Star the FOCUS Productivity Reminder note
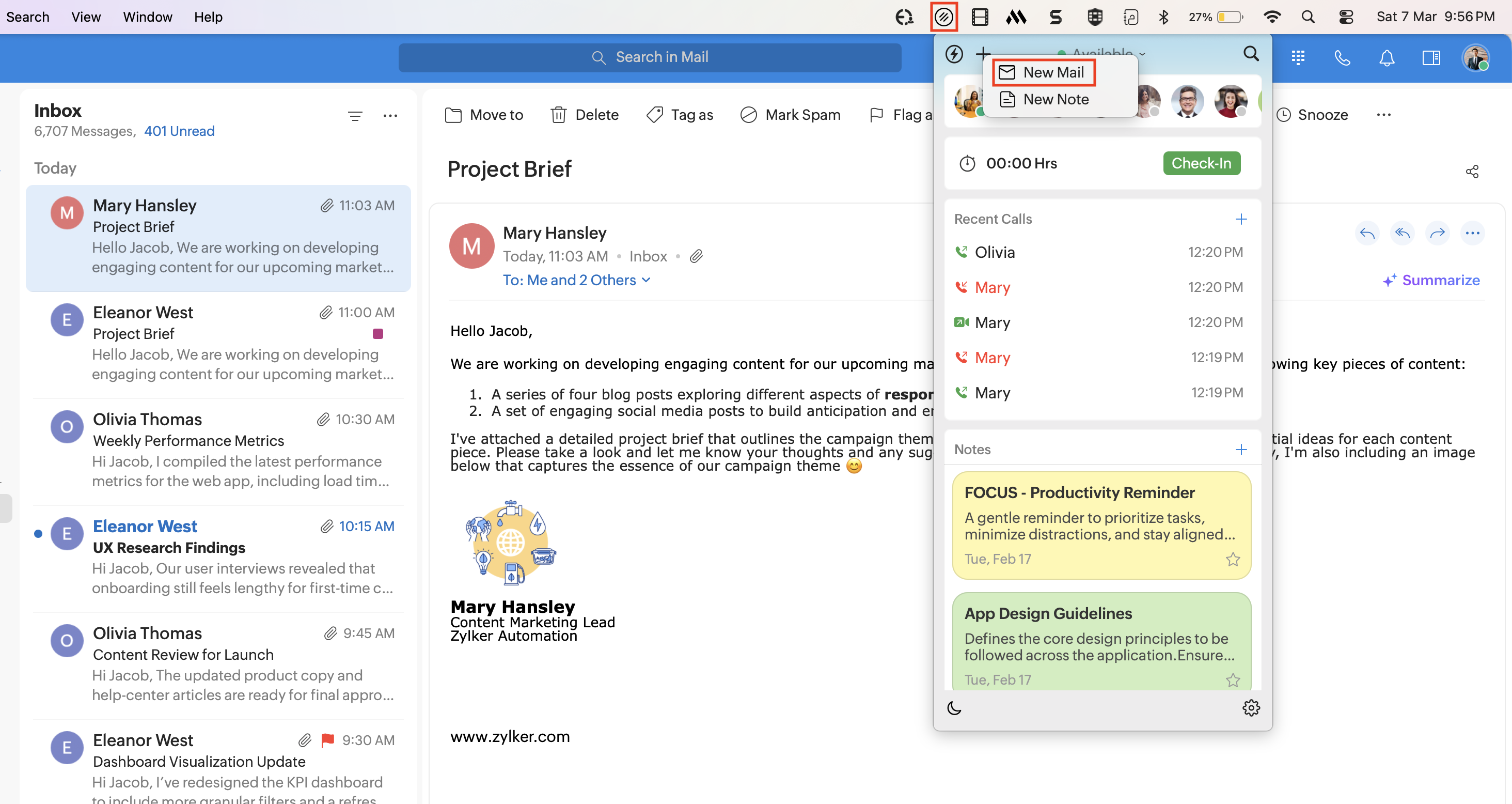 click(x=1233, y=559)
